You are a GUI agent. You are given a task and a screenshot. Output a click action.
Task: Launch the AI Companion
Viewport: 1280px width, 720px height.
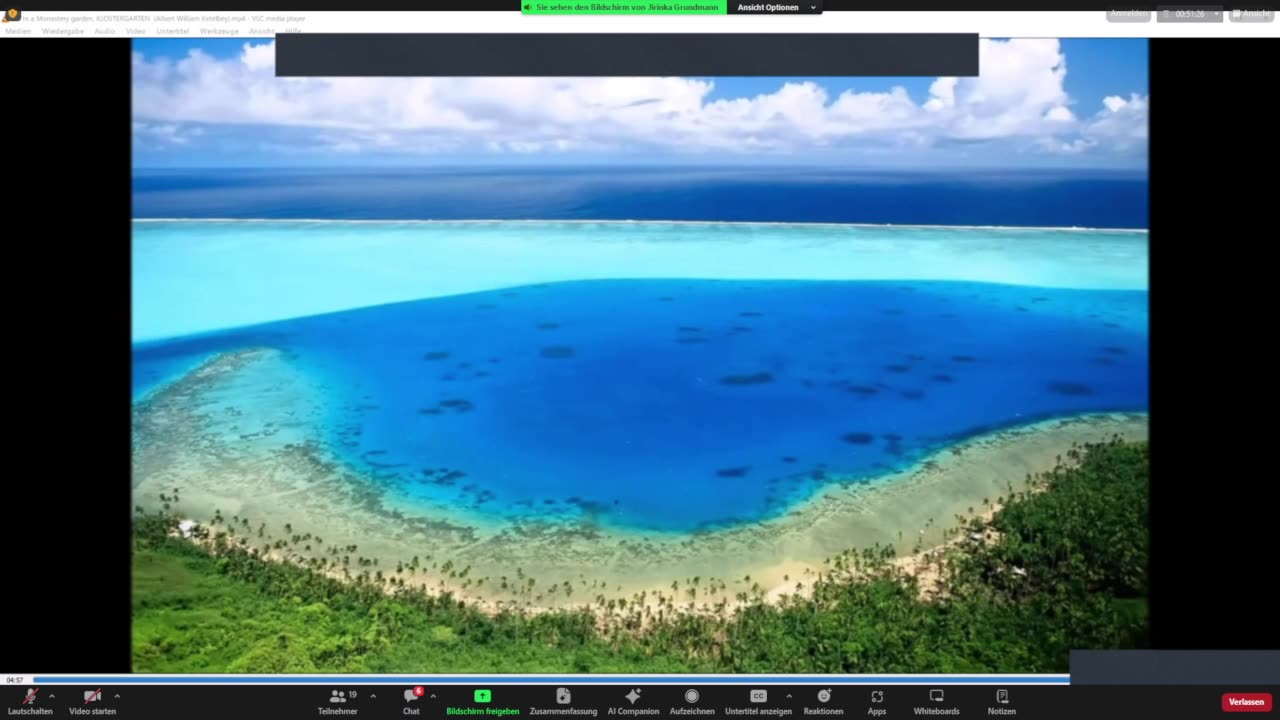click(x=633, y=702)
